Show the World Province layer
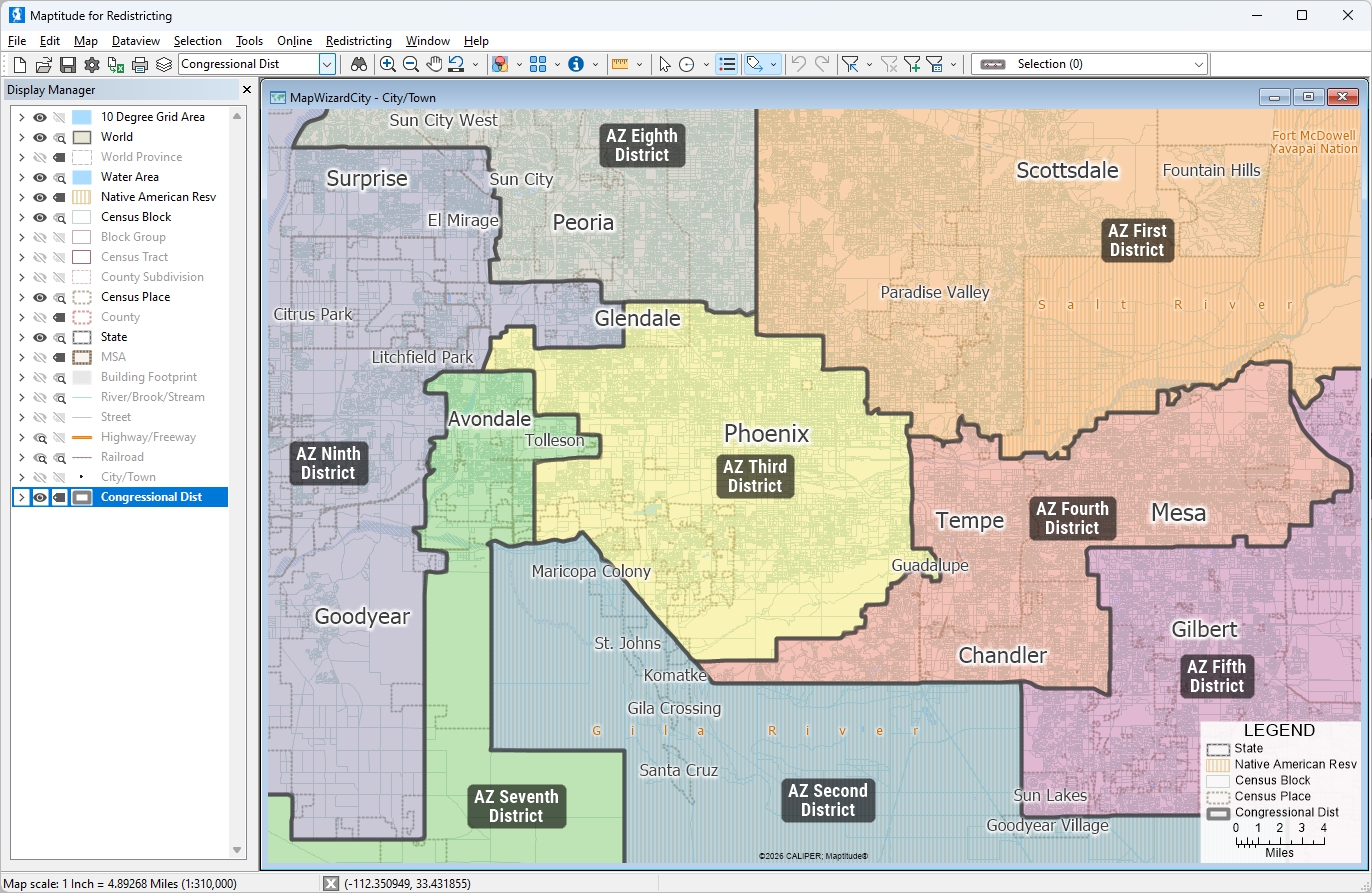1372x893 pixels. pos(40,157)
